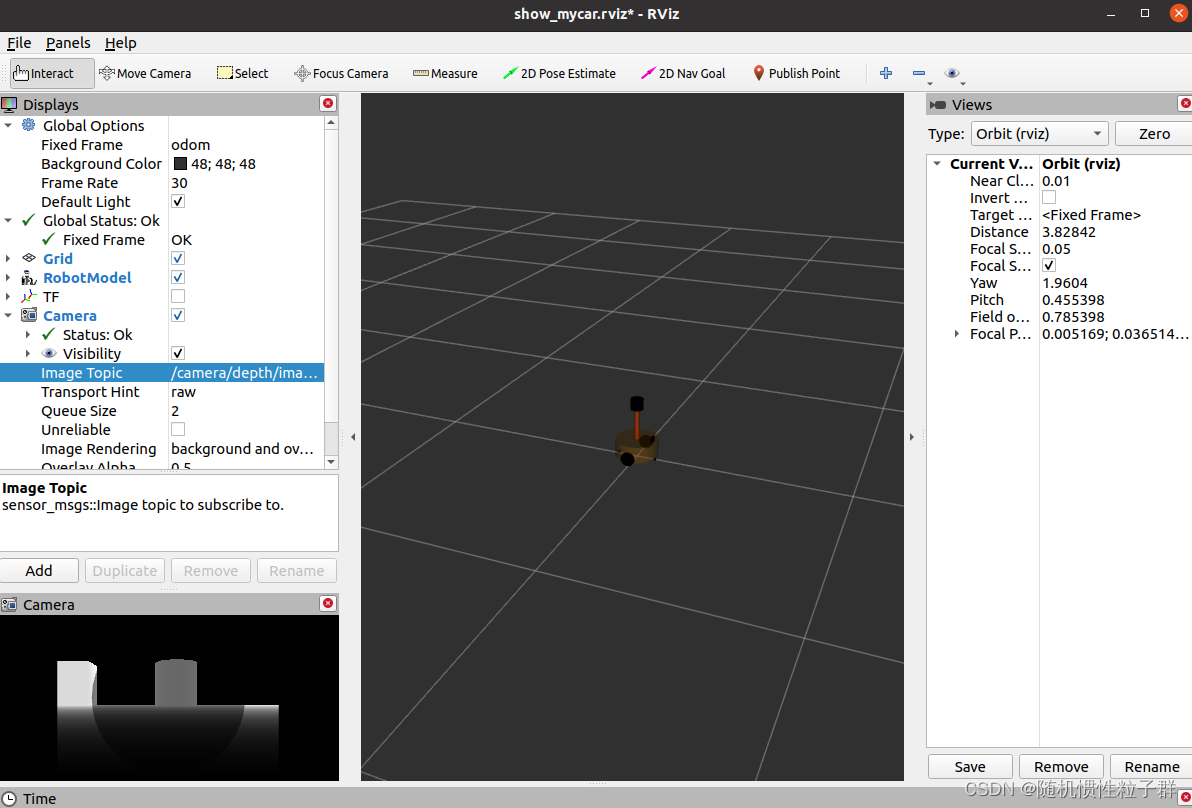
Task: Click the Camera panel title icon
Action: coord(9,604)
